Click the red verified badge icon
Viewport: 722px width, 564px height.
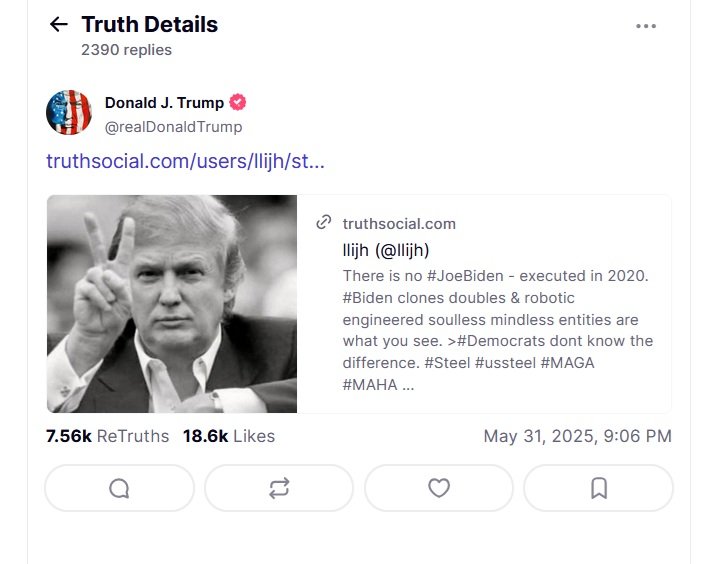[238, 102]
